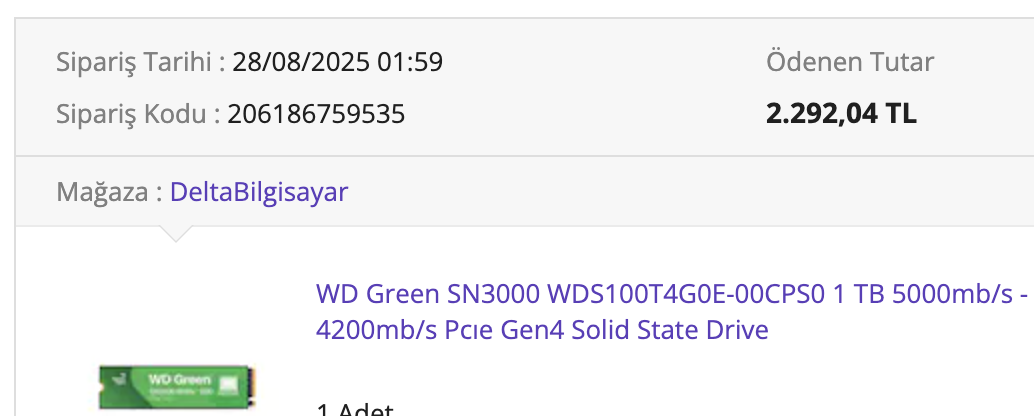Click the small triangle pointer below store row
Screen dimensions: 1034x416
[x=175, y=234]
